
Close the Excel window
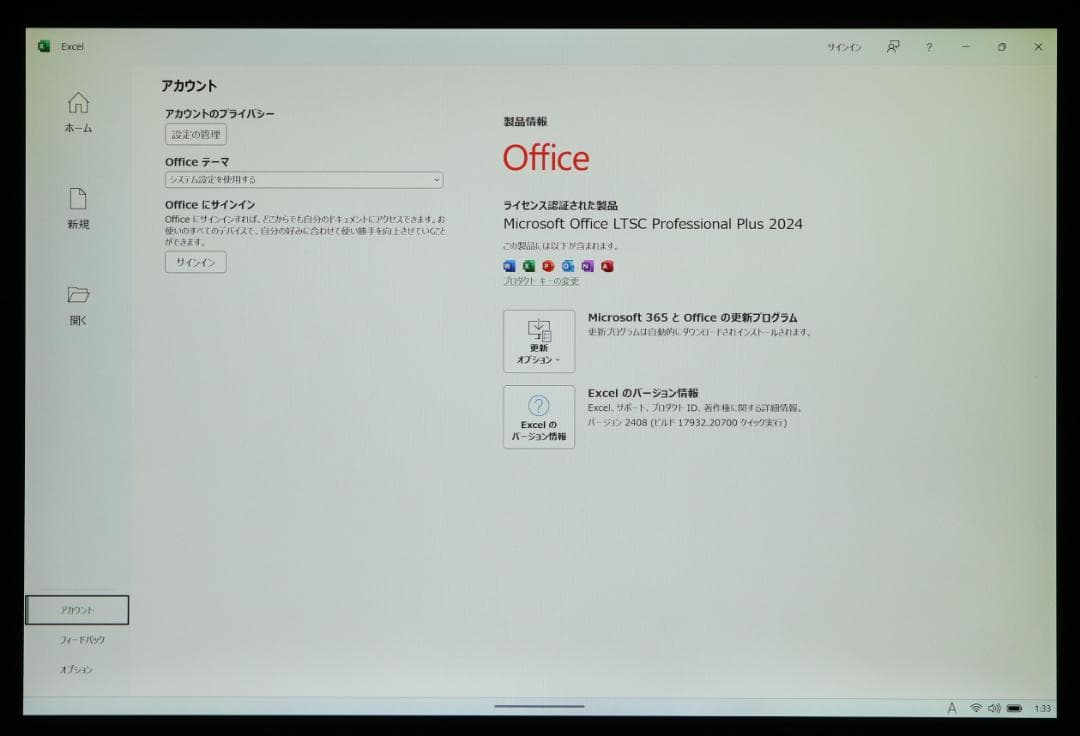[x=1038, y=47]
